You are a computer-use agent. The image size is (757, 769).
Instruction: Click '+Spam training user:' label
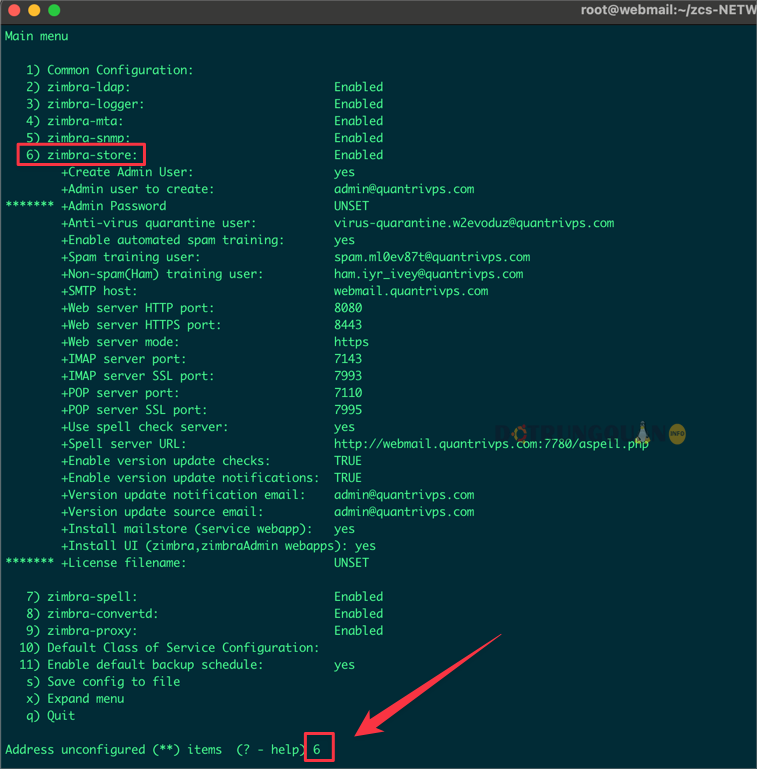click(131, 257)
